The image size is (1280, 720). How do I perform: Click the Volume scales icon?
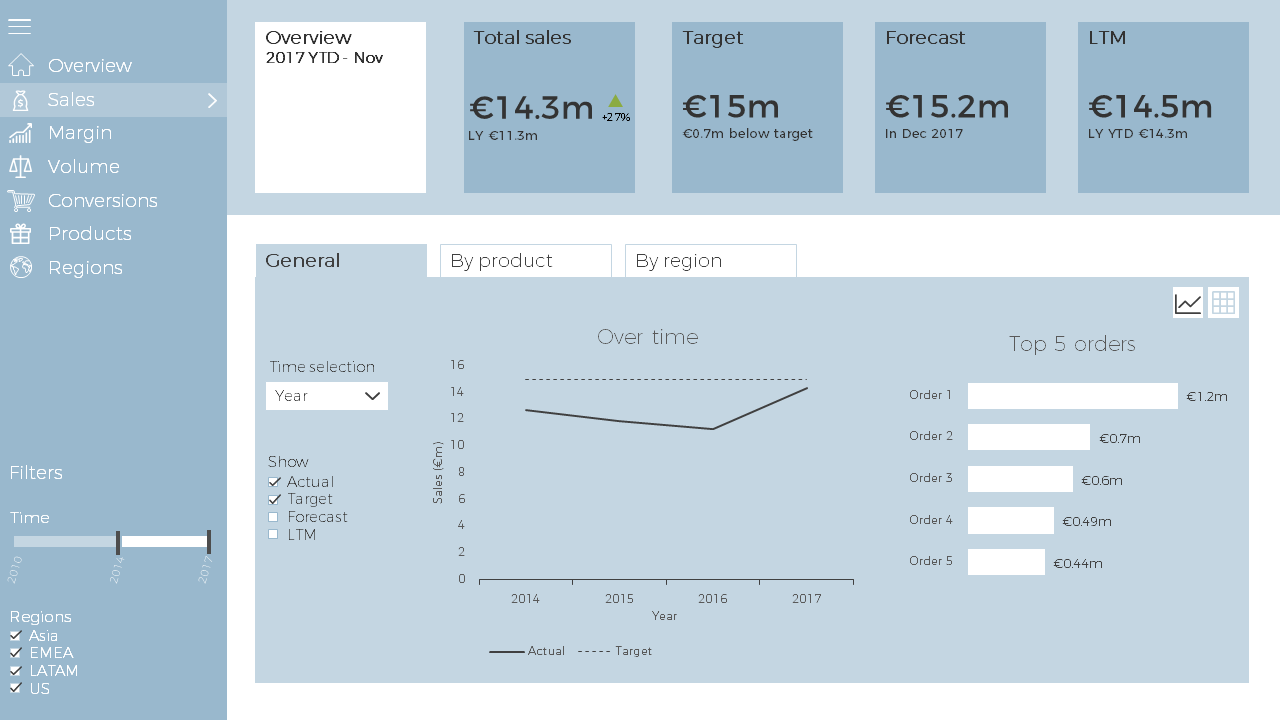(20, 167)
